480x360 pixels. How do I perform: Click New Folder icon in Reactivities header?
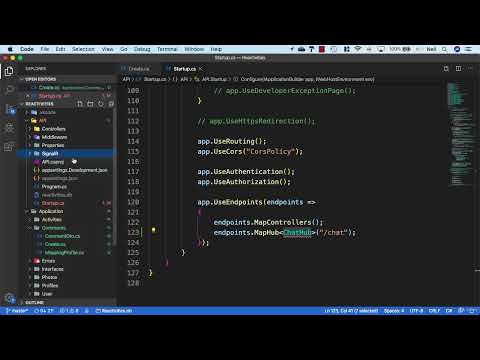(90, 104)
